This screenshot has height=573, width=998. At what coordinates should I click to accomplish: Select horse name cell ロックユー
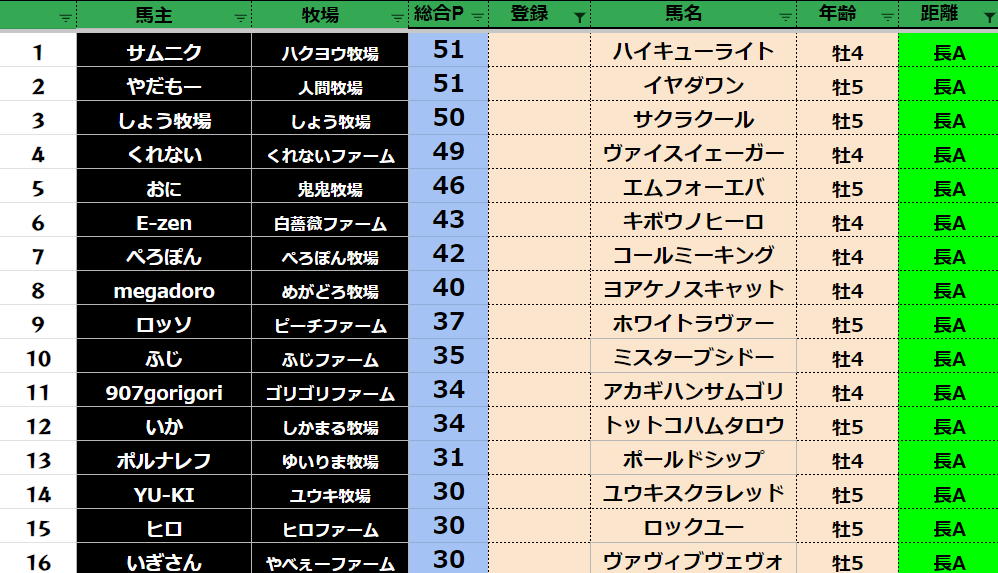tap(693, 528)
